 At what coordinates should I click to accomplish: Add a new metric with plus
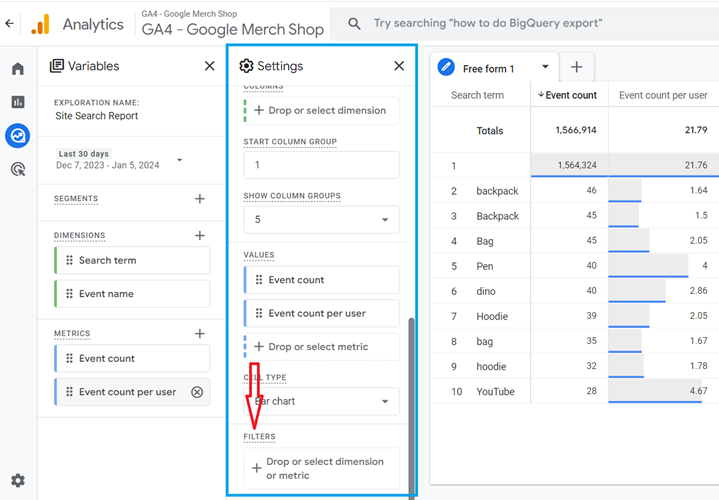pyautogui.click(x=199, y=333)
